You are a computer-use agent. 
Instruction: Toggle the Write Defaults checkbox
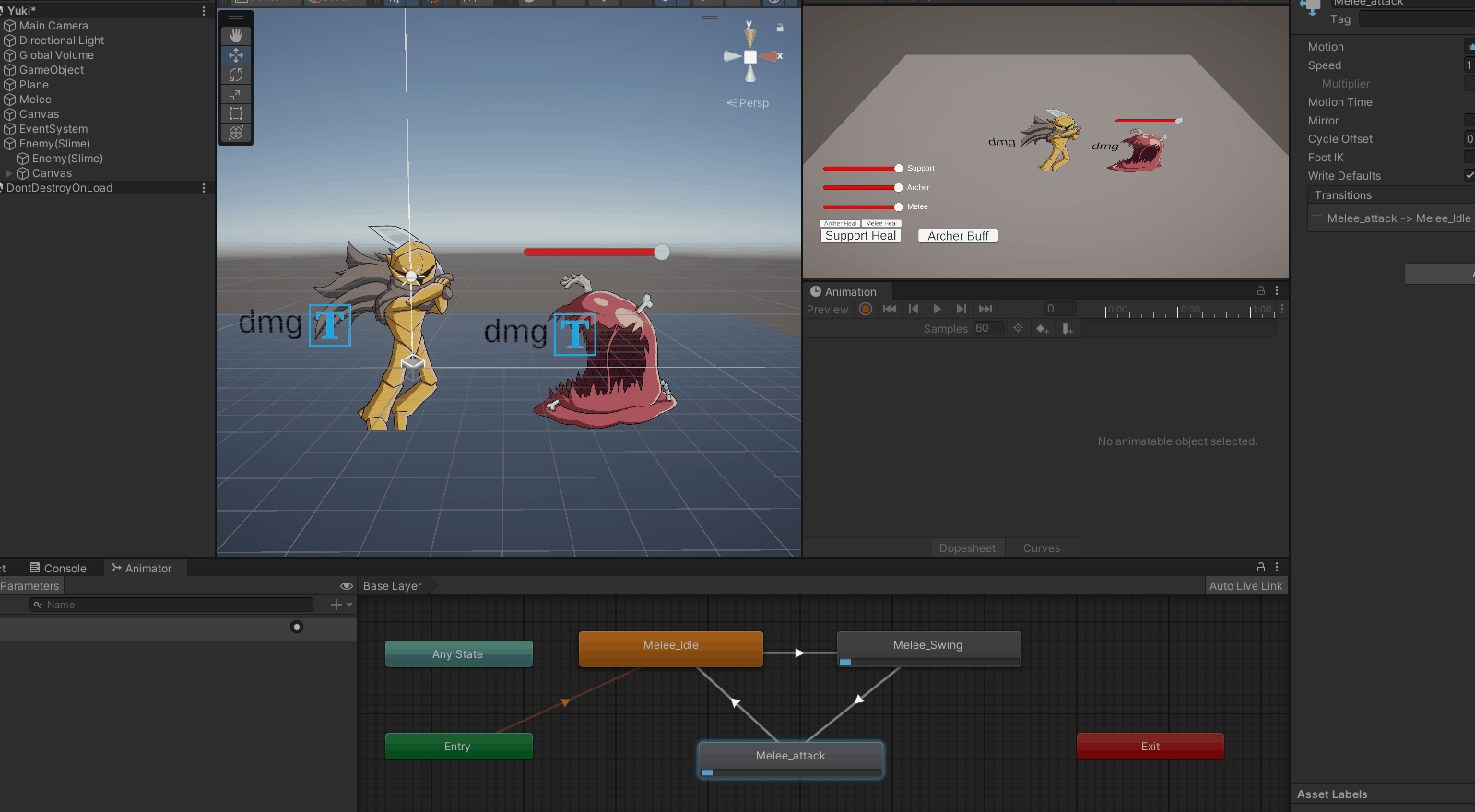[1470, 175]
